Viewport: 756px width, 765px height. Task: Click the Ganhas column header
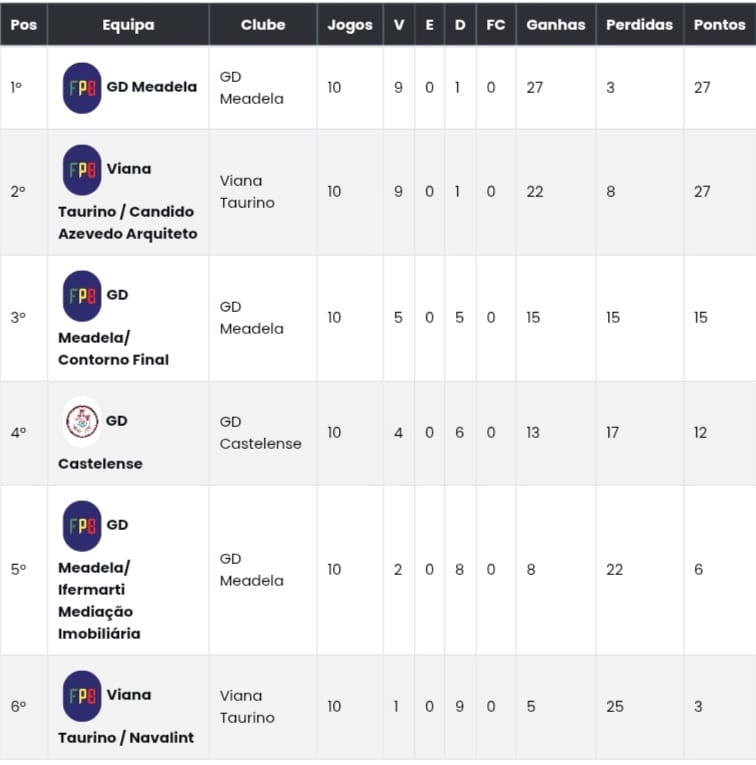pos(555,25)
